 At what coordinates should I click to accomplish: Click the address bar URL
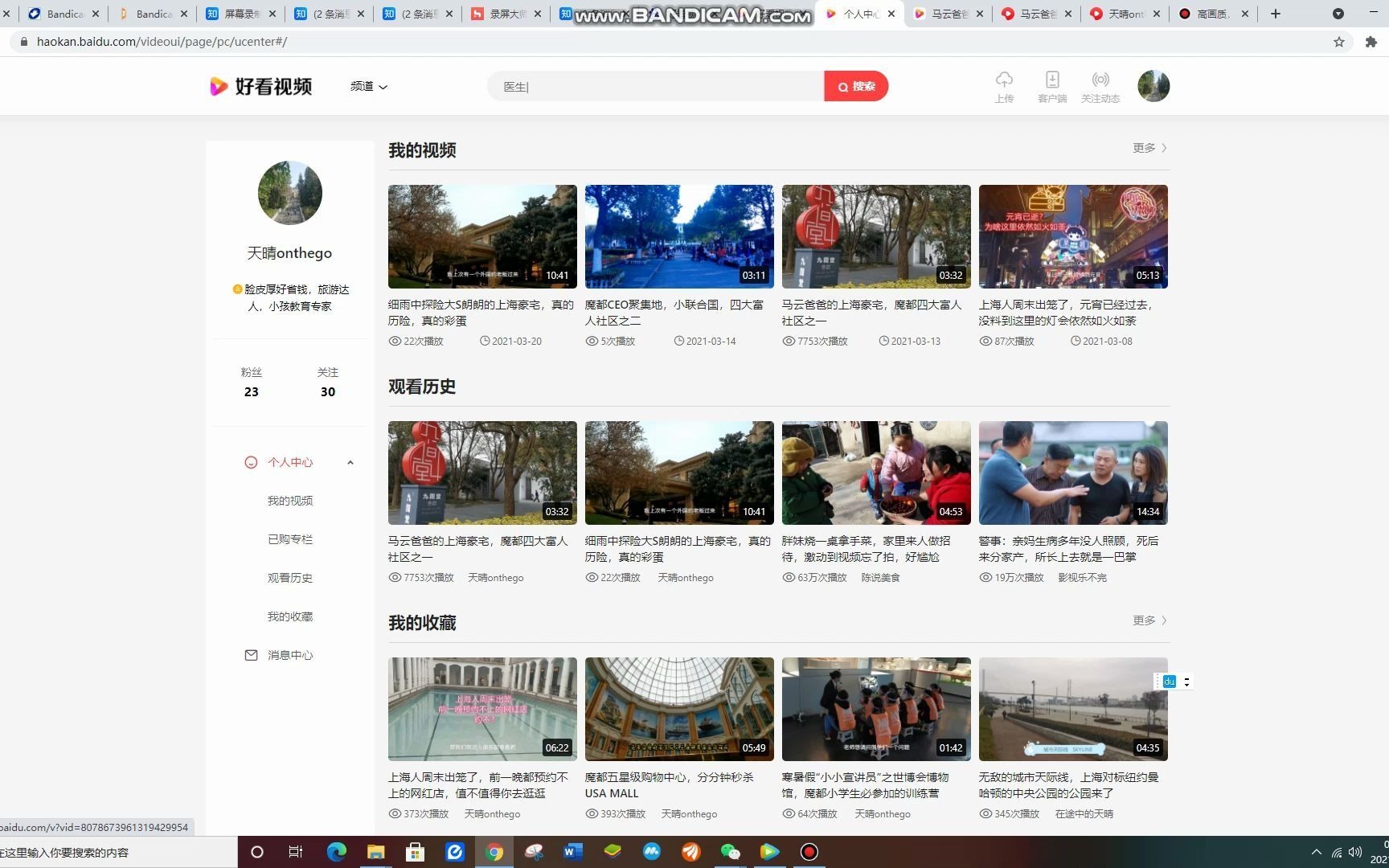[162, 42]
